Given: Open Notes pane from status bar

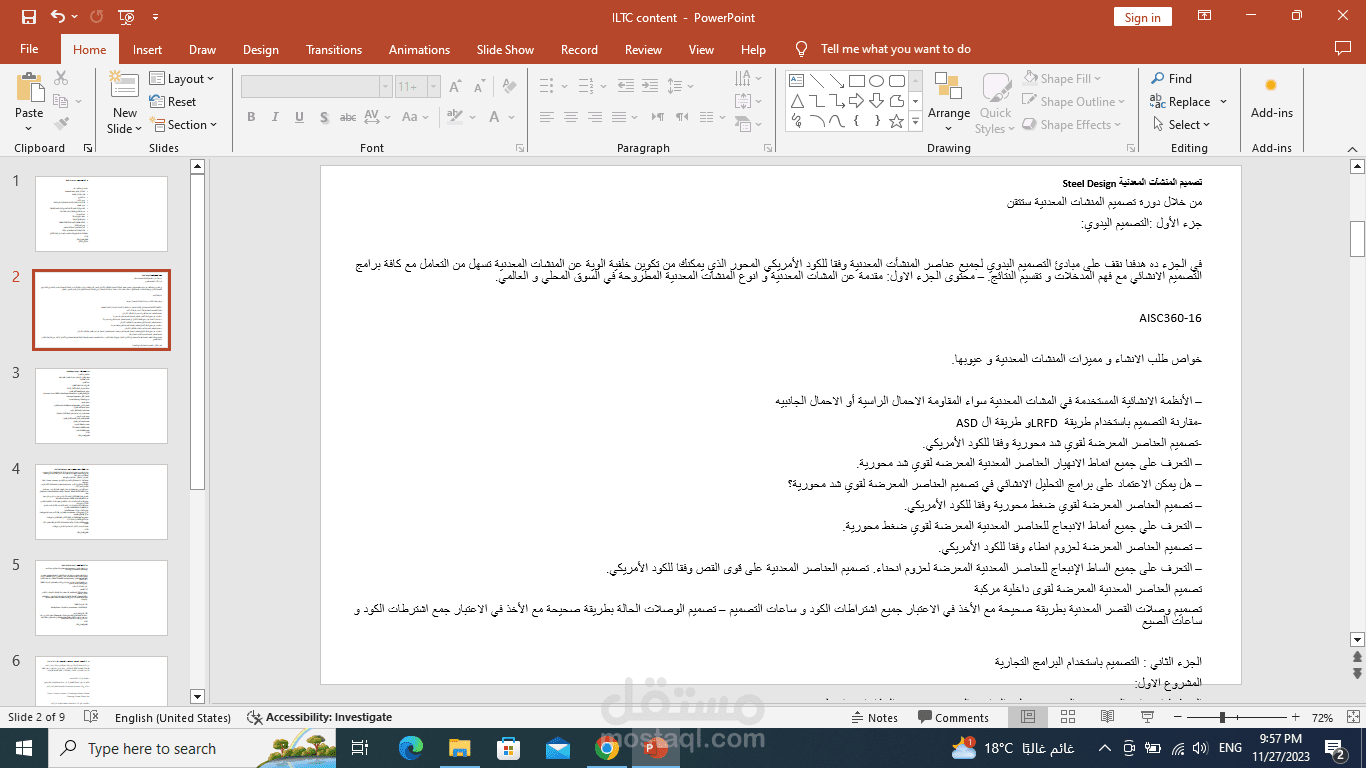Looking at the screenshot, I should click(x=874, y=717).
